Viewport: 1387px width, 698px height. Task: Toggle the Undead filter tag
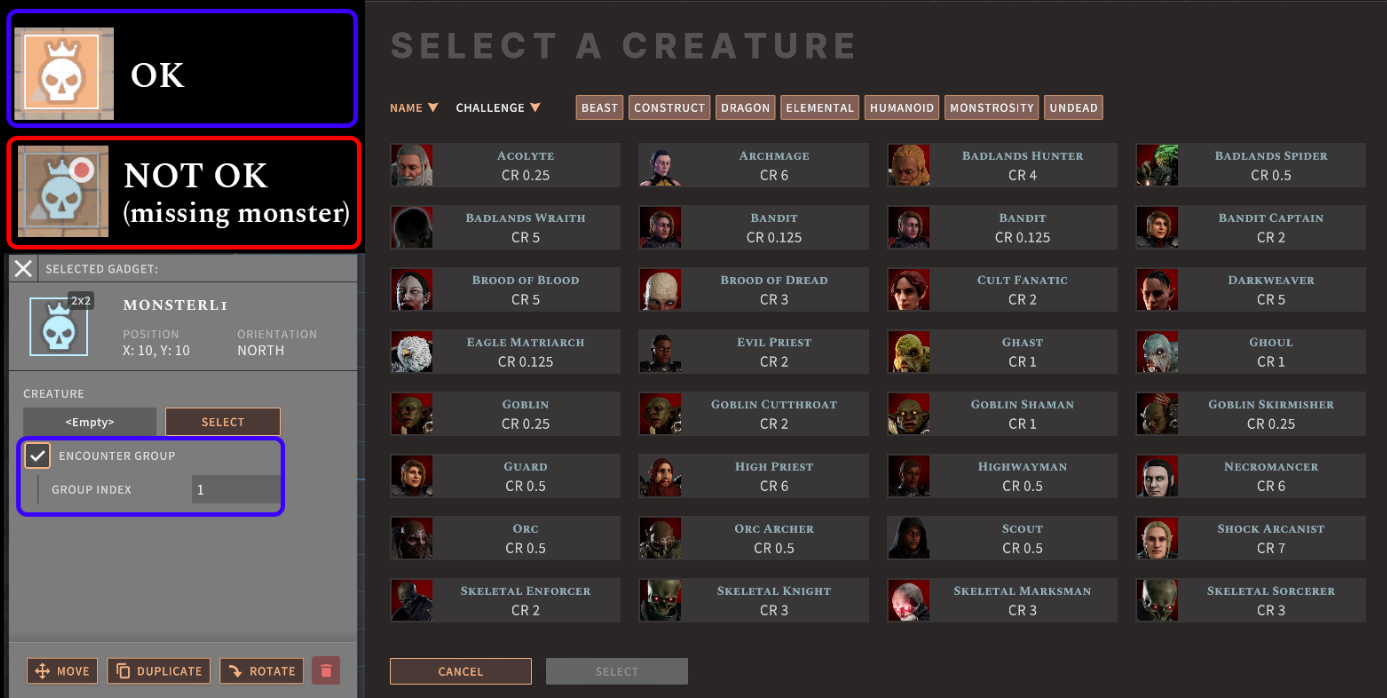[1073, 108]
